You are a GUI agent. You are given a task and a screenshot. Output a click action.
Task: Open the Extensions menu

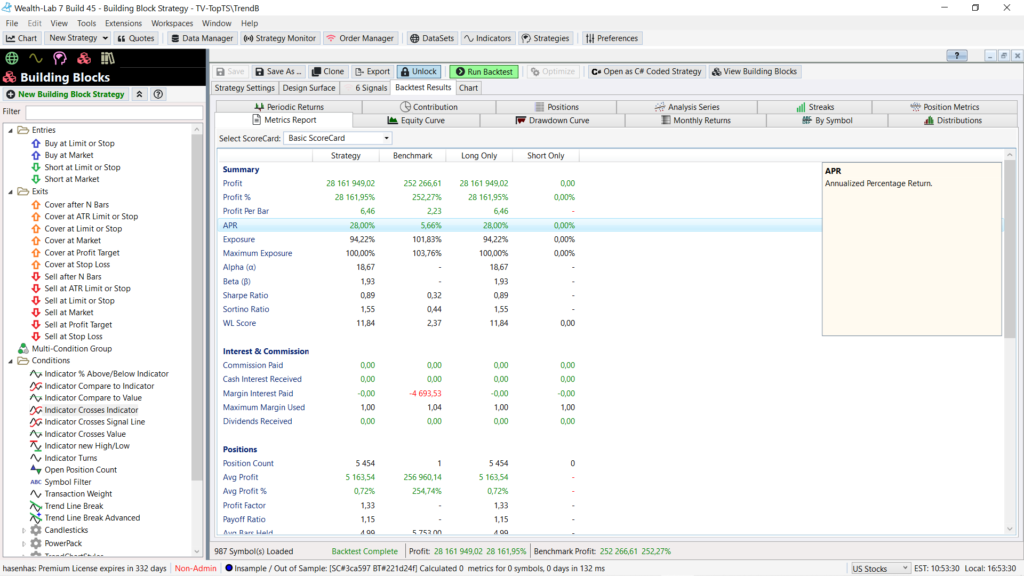123,23
